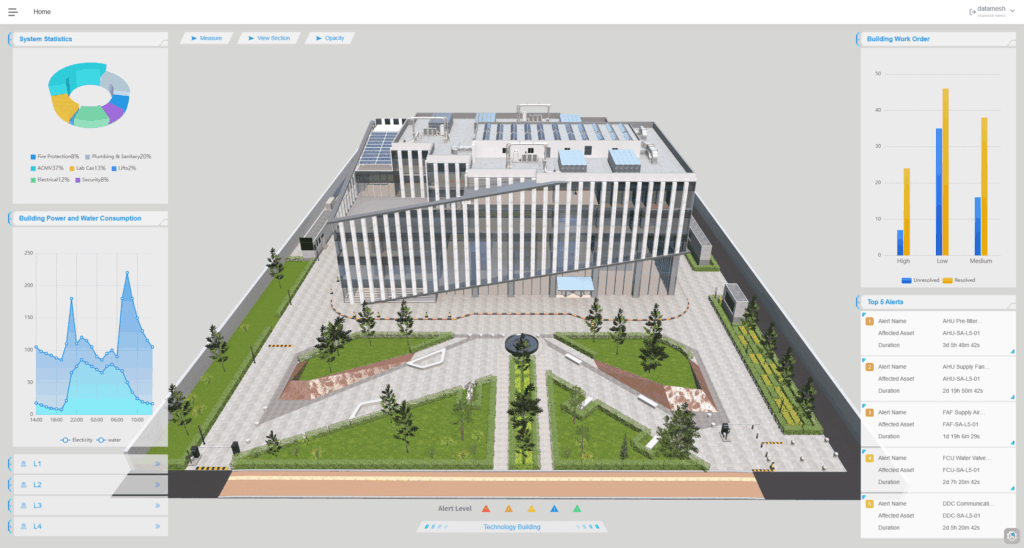Click the red alert level triangle
The width and height of the screenshot is (1024, 548).
pyautogui.click(x=486, y=508)
